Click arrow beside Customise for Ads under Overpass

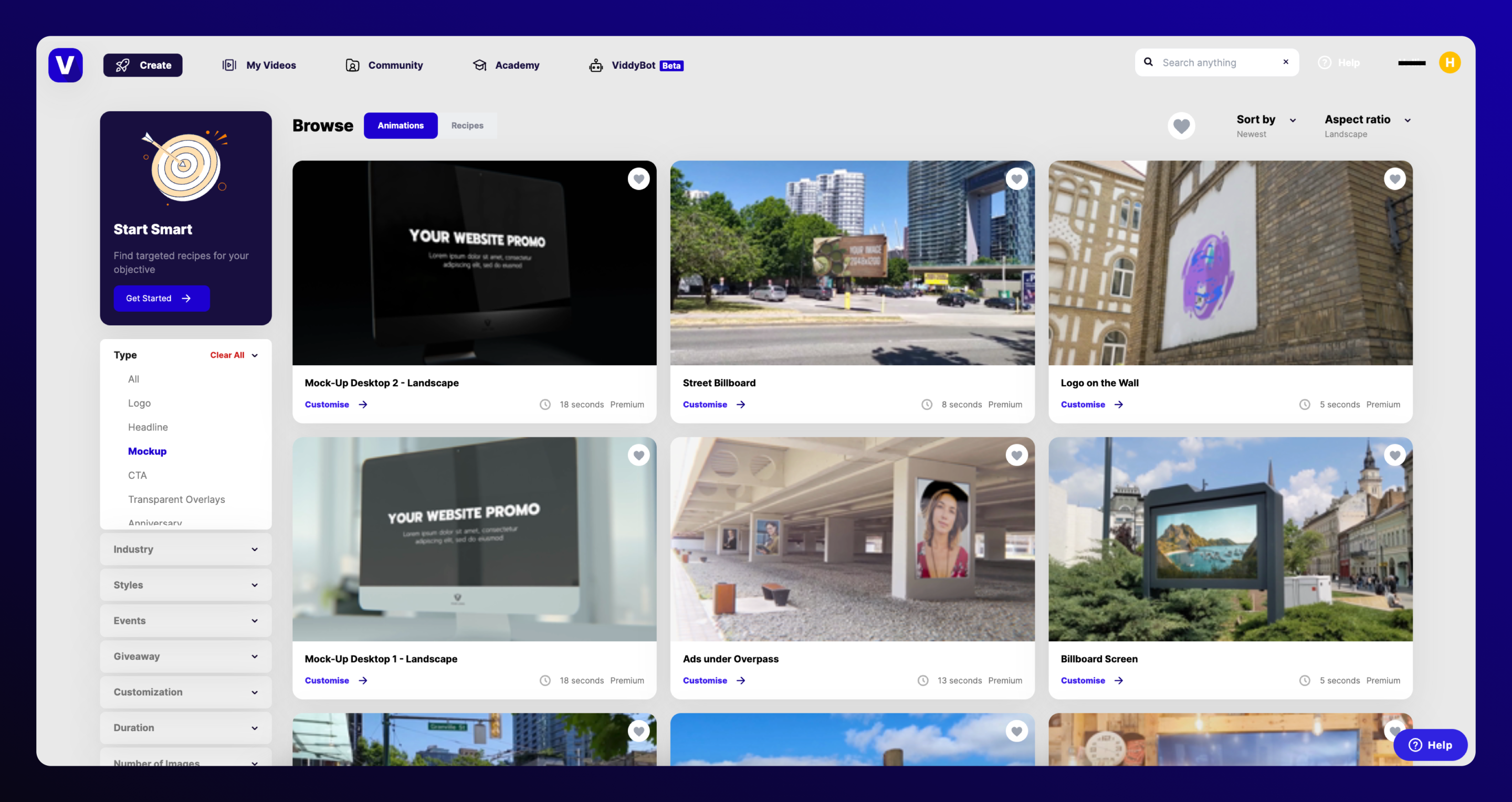coord(741,681)
